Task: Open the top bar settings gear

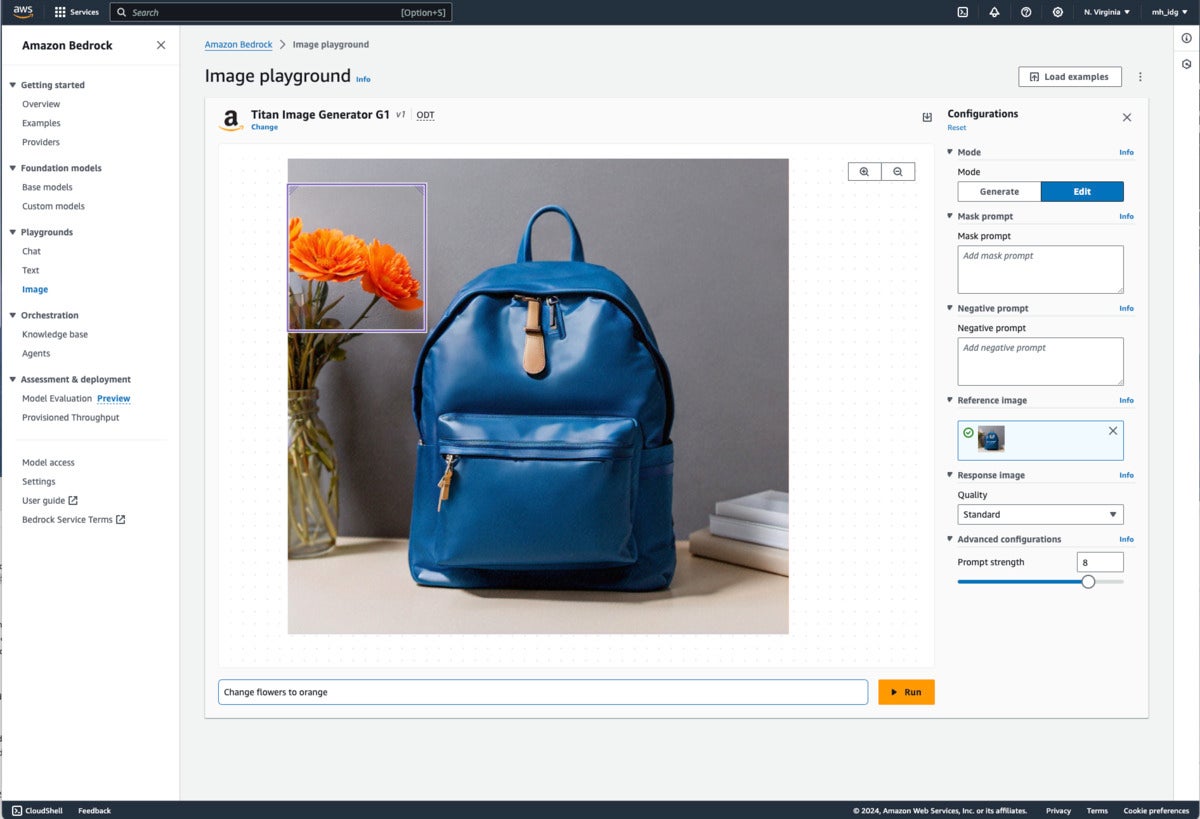Action: click(x=1058, y=12)
